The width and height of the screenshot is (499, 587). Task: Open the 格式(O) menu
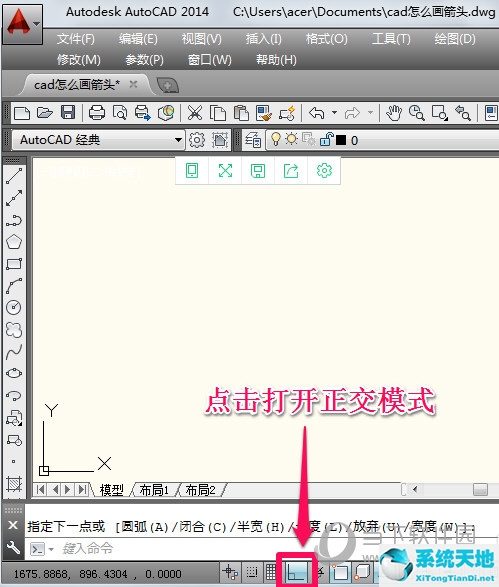(326, 39)
